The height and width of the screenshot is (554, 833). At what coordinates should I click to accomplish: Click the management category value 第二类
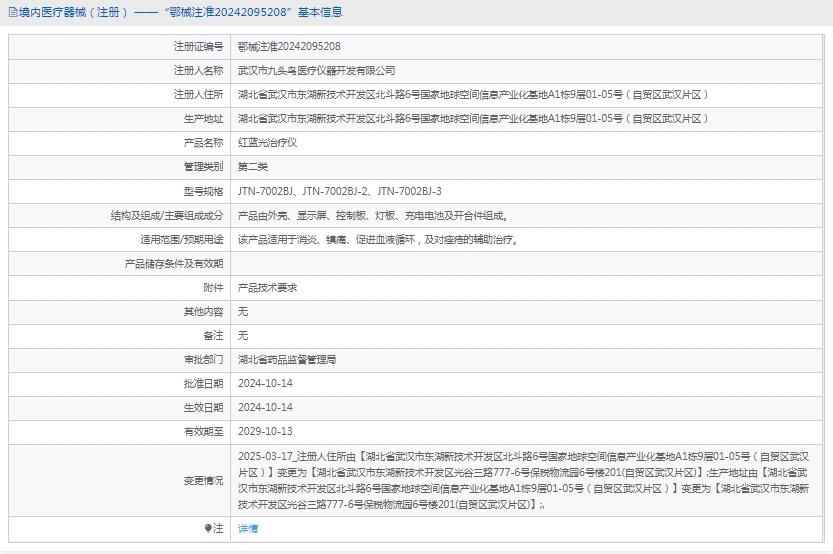[253, 167]
